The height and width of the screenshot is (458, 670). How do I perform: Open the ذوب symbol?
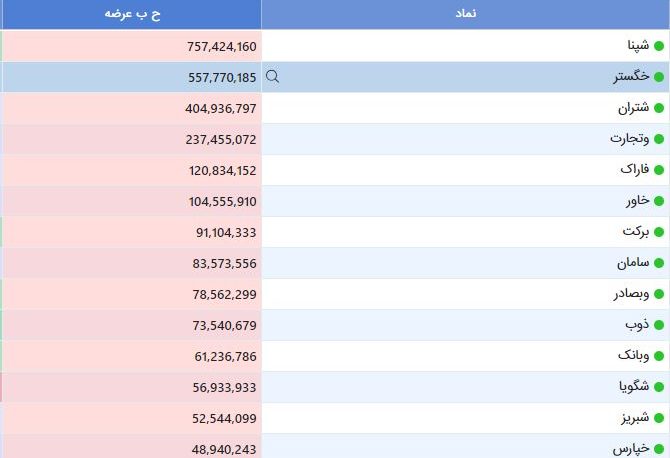(637, 325)
